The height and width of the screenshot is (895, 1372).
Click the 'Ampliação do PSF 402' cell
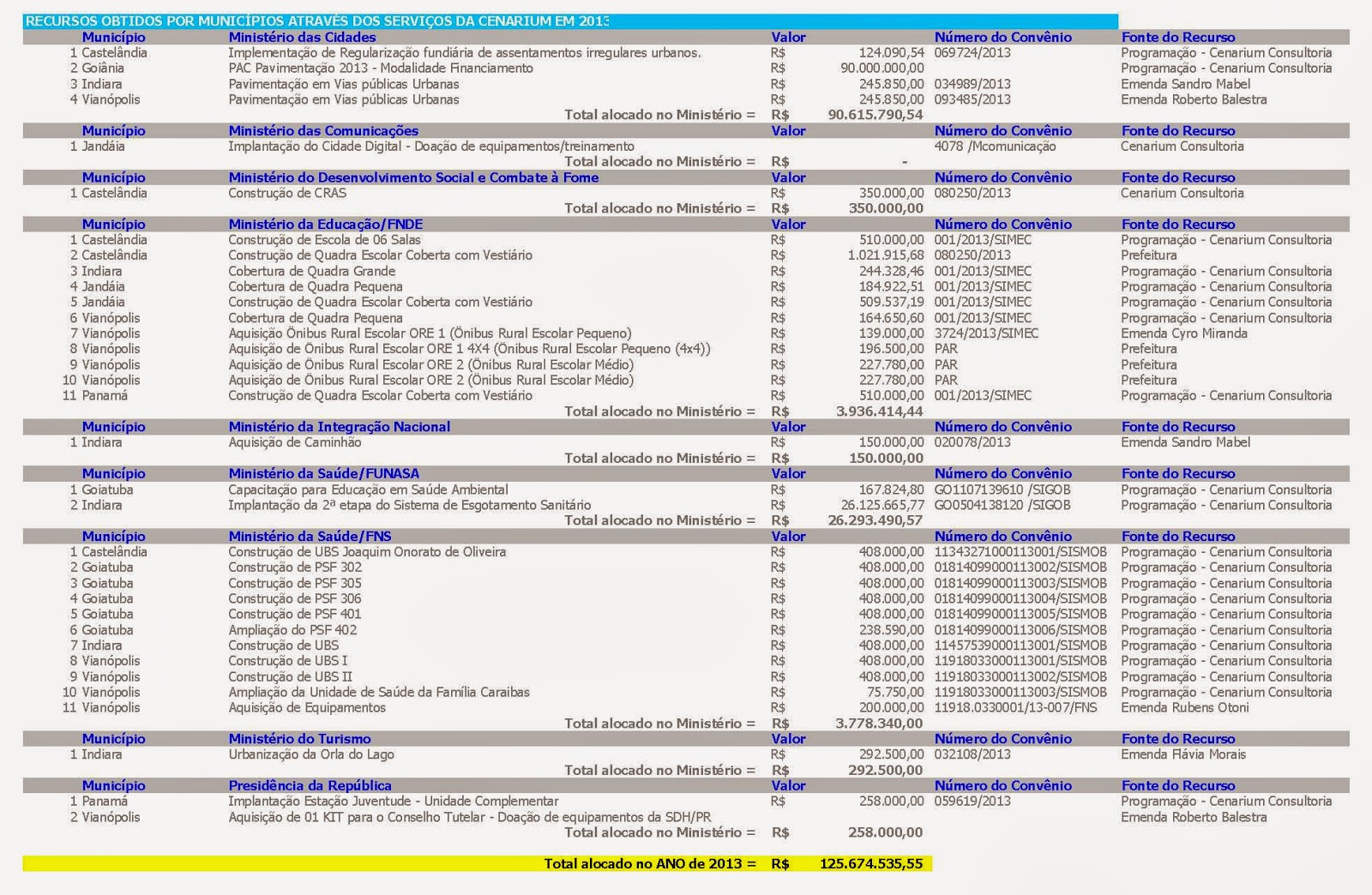pyautogui.click(x=292, y=629)
